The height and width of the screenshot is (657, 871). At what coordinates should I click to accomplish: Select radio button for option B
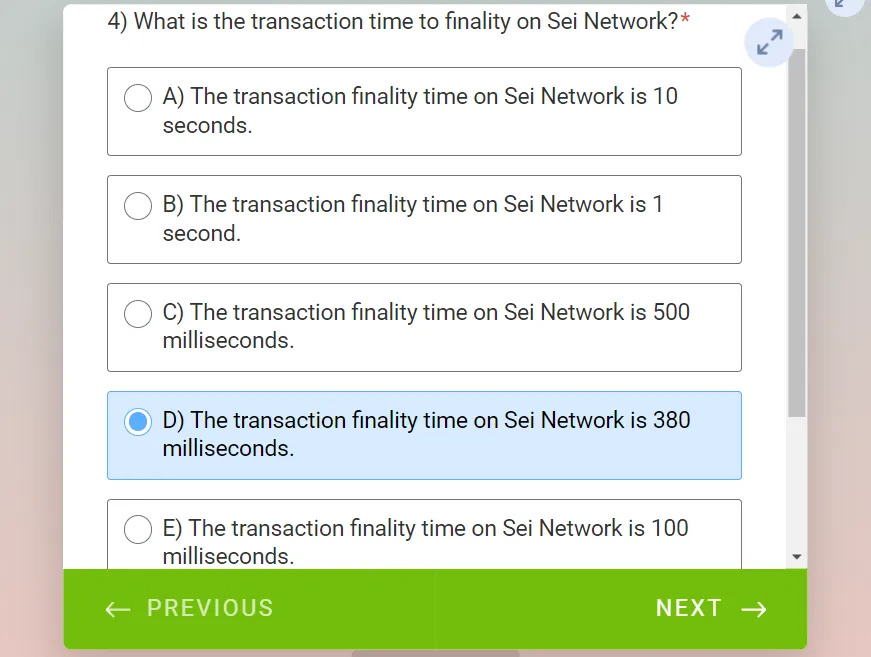click(138, 206)
